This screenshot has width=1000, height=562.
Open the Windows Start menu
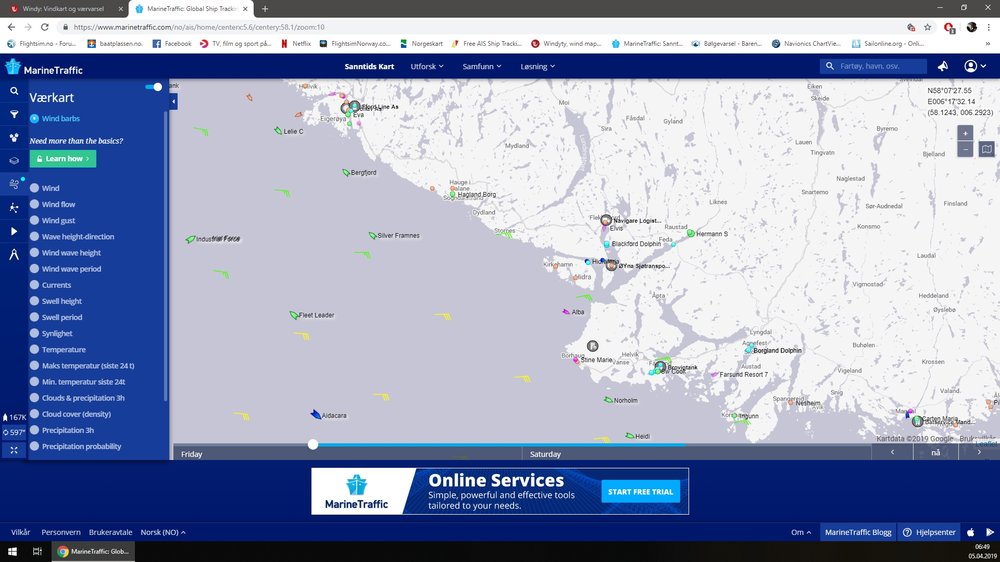(x=12, y=551)
